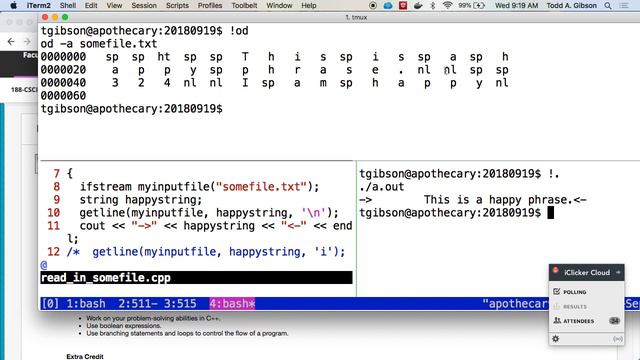This screenshot has width=640, height=360.
Task: Click the 99% battery indicator
Action: pos(471,6)
